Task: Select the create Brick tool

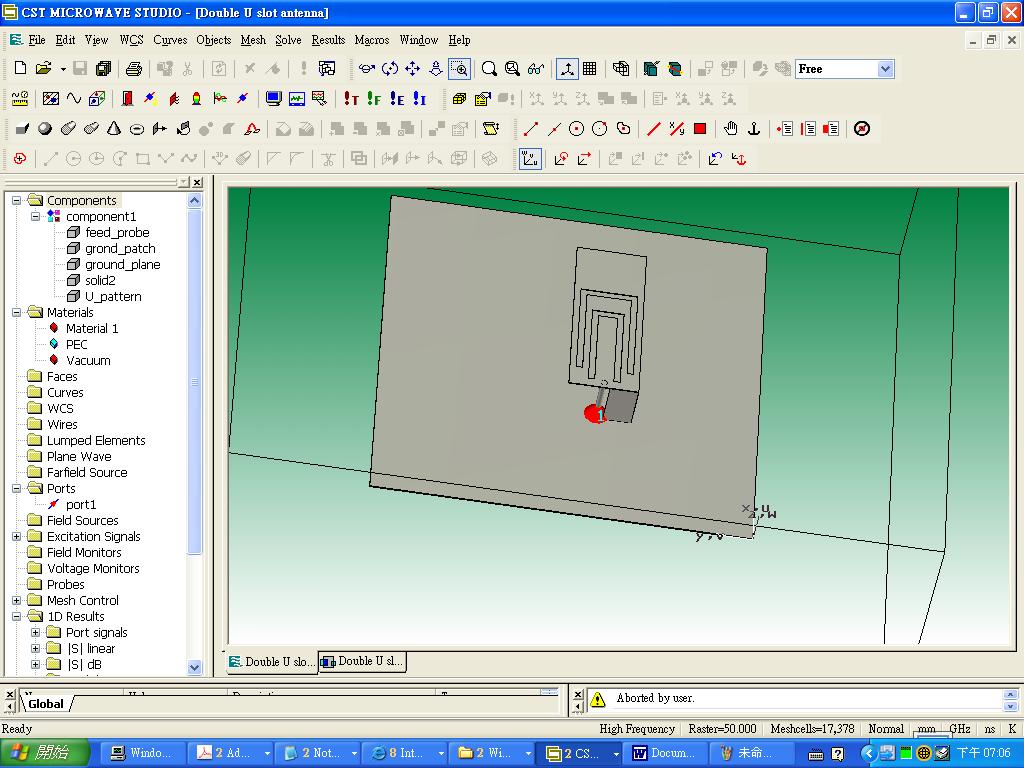Action: coord(22,129)
